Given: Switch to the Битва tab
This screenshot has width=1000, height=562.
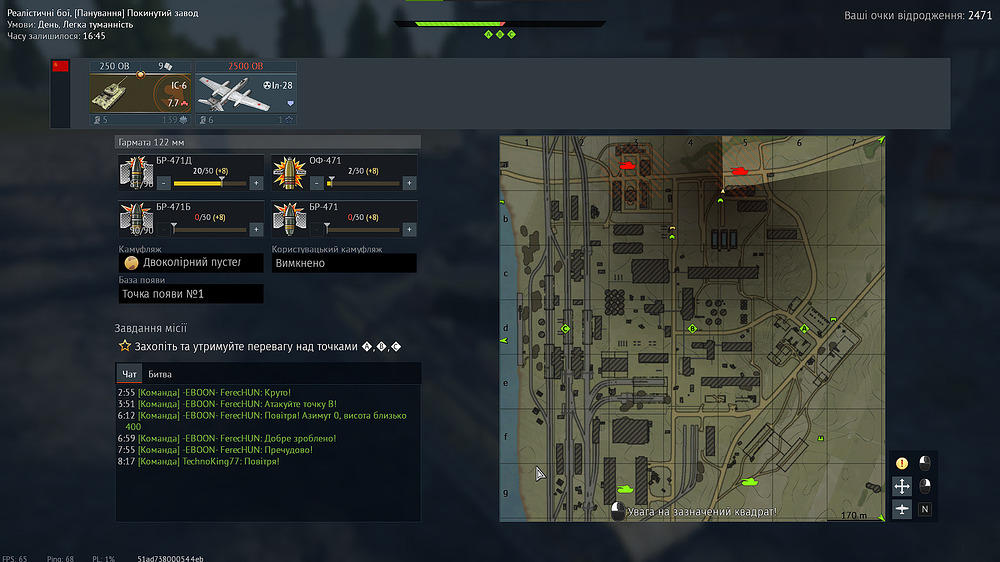Looking at the screenshot, I should pyautogui.click(x=159, y=374).
